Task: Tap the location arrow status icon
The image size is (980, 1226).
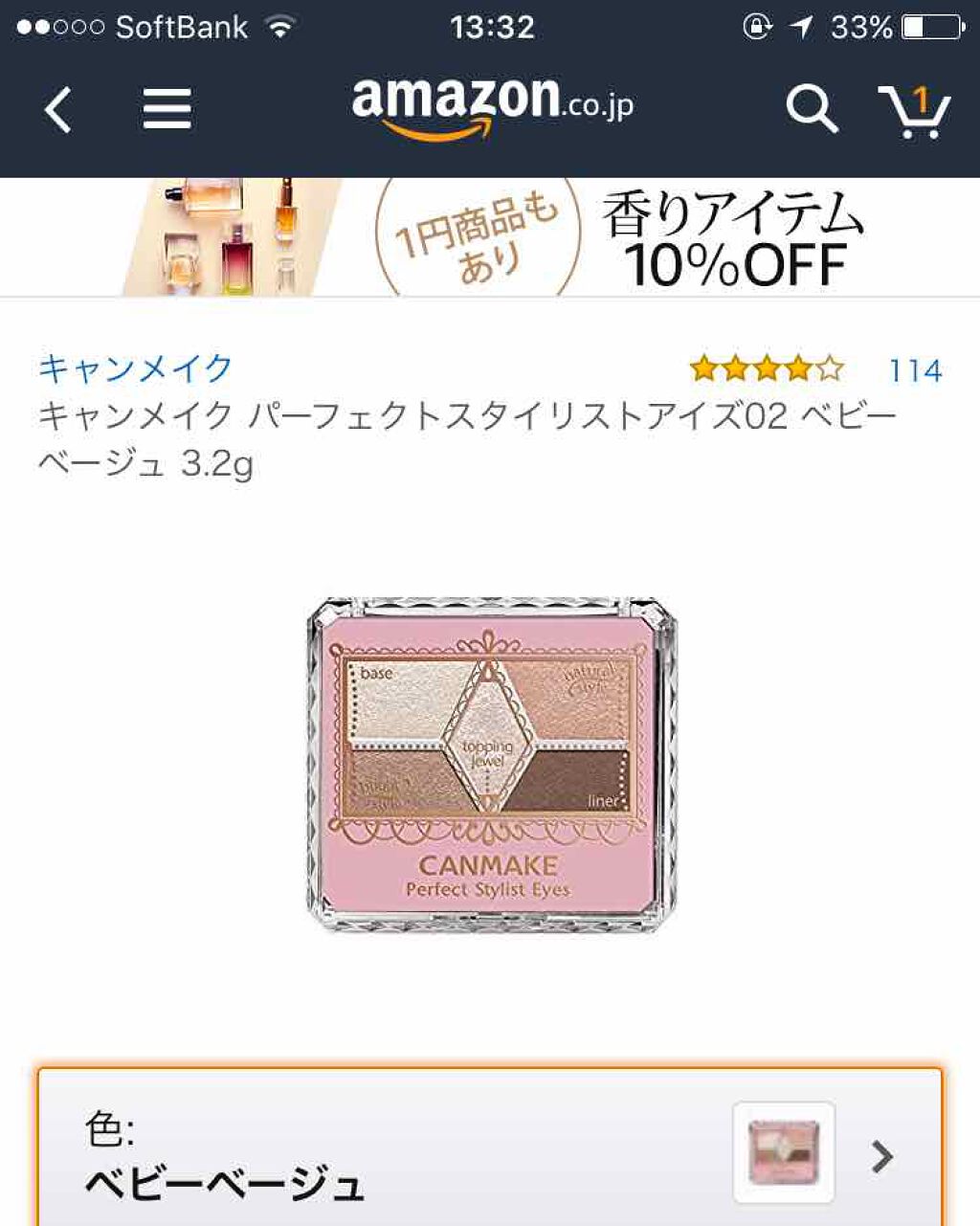Action: 801,27
